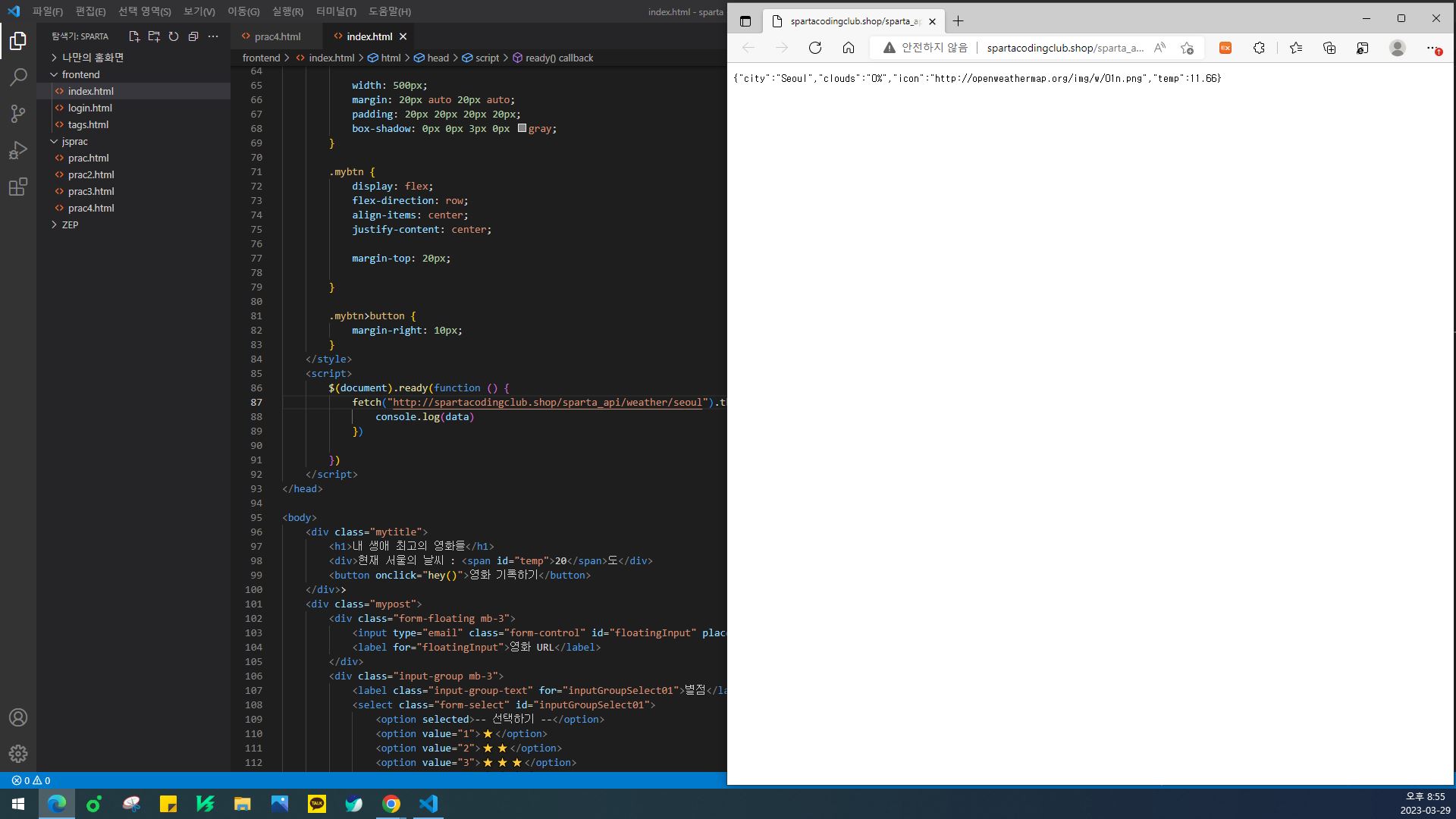The image size is (1456, 819).
Task: Open the 편집(E) menu
Action: click(90, 11)
